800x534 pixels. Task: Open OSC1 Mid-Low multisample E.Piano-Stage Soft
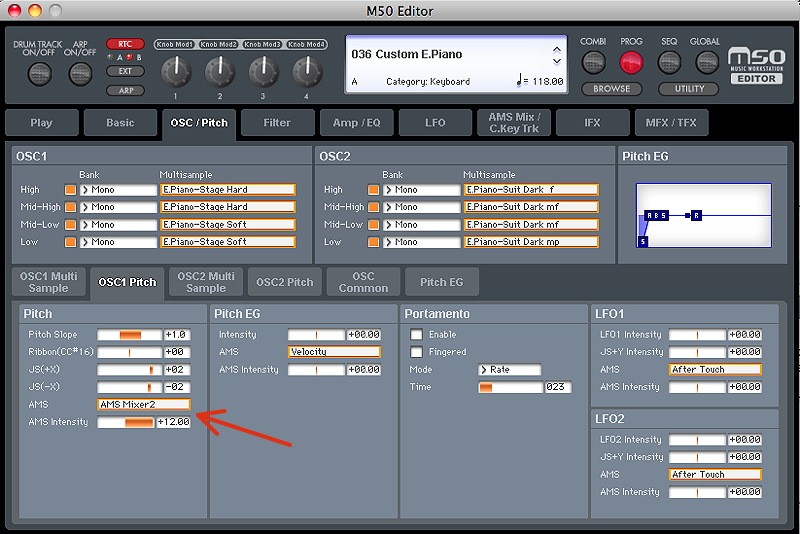coord(228,224)
